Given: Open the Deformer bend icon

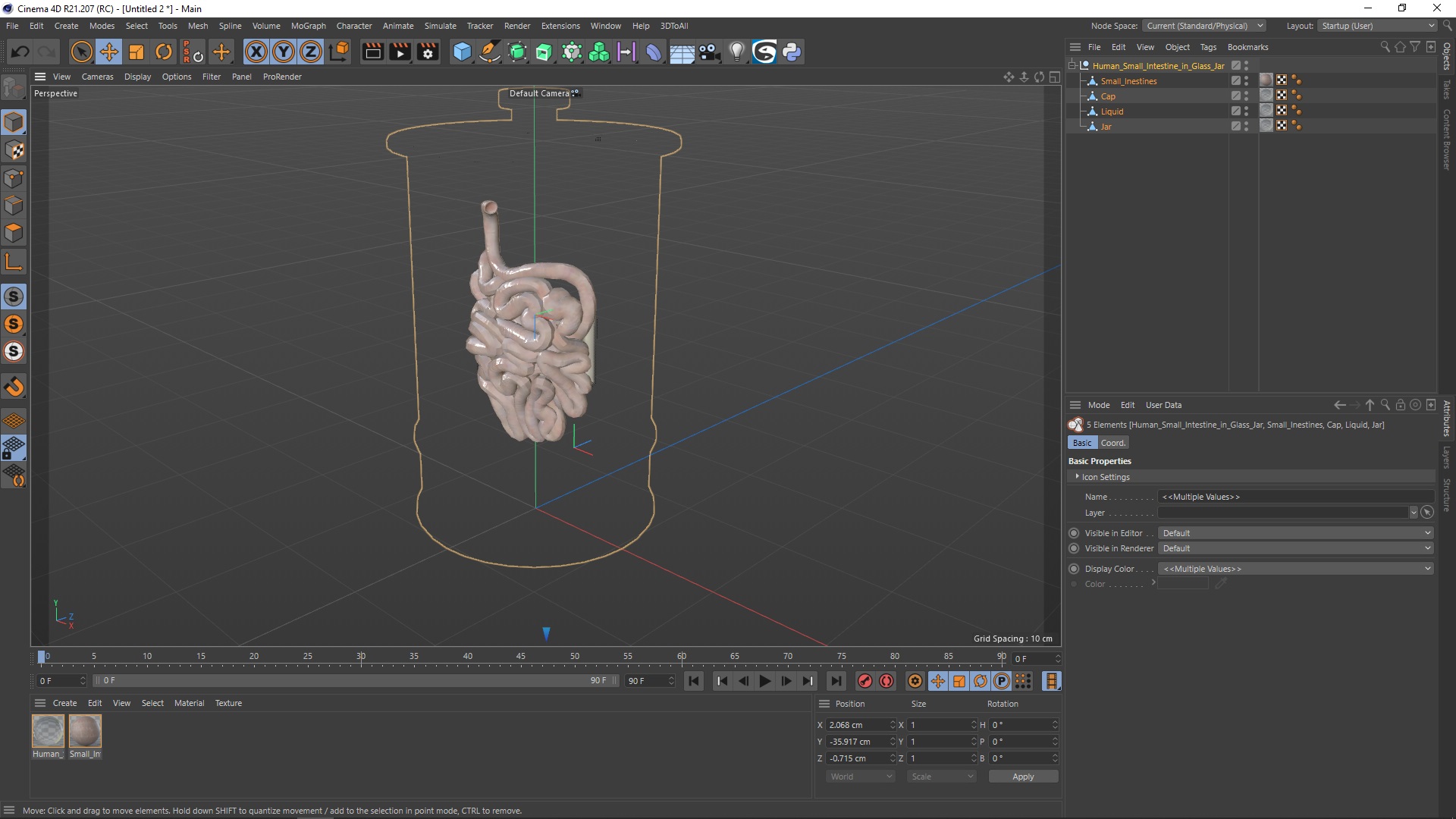Looking at the screenshot, I should [654, 52].
